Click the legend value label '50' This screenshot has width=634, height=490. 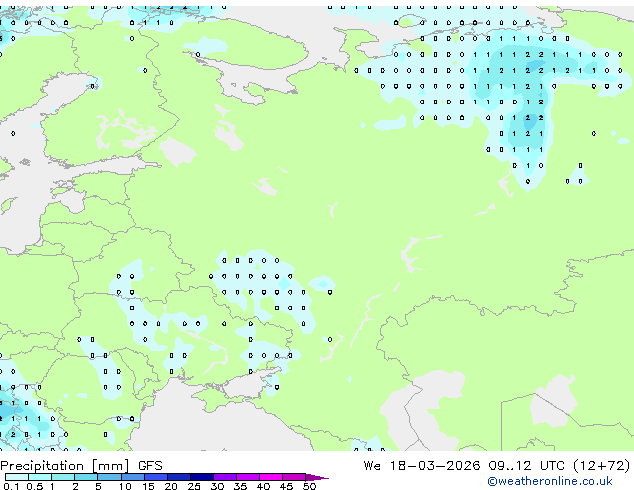tap(309, 486)
